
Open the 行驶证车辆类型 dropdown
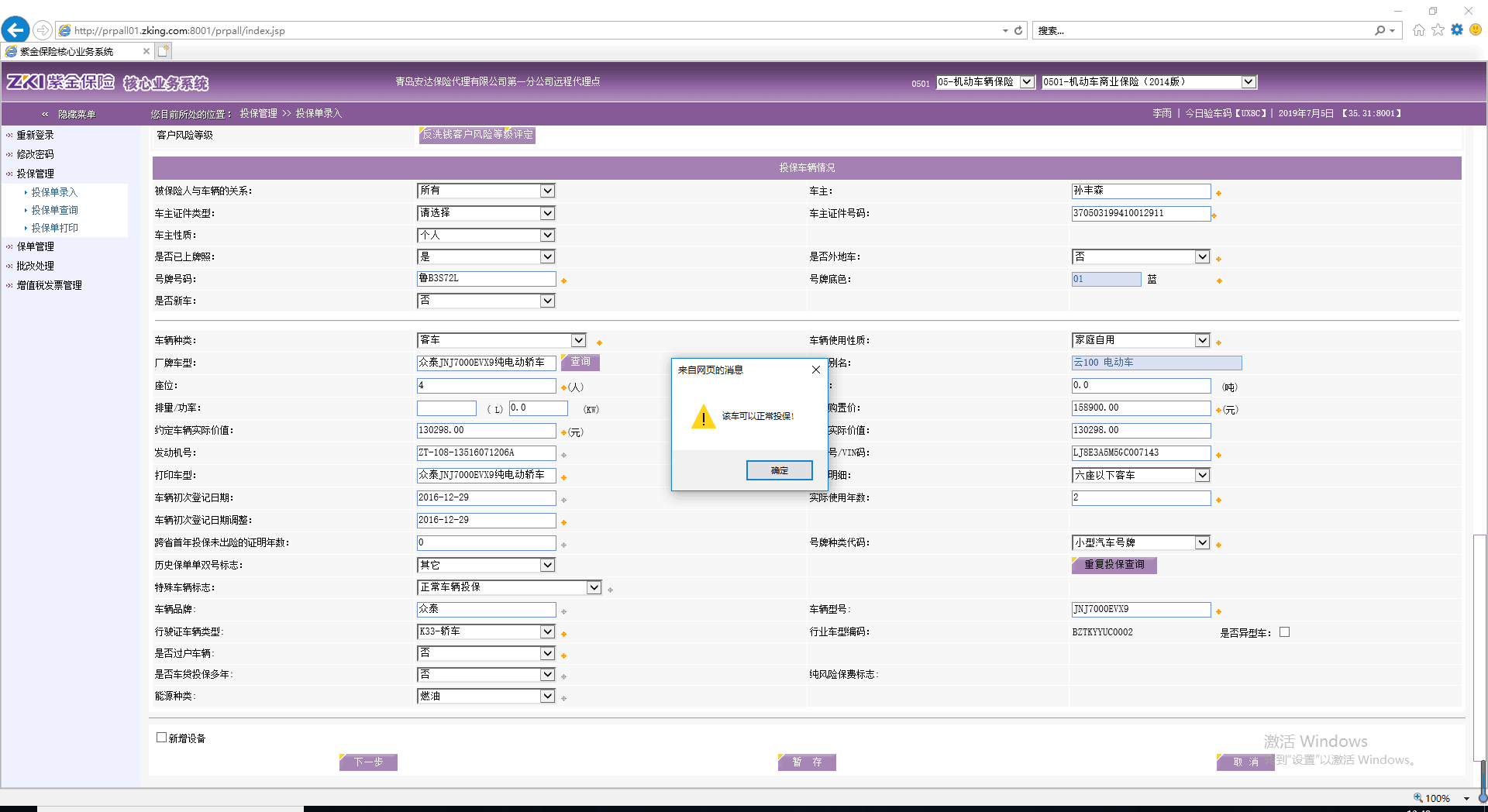[486, 631]
